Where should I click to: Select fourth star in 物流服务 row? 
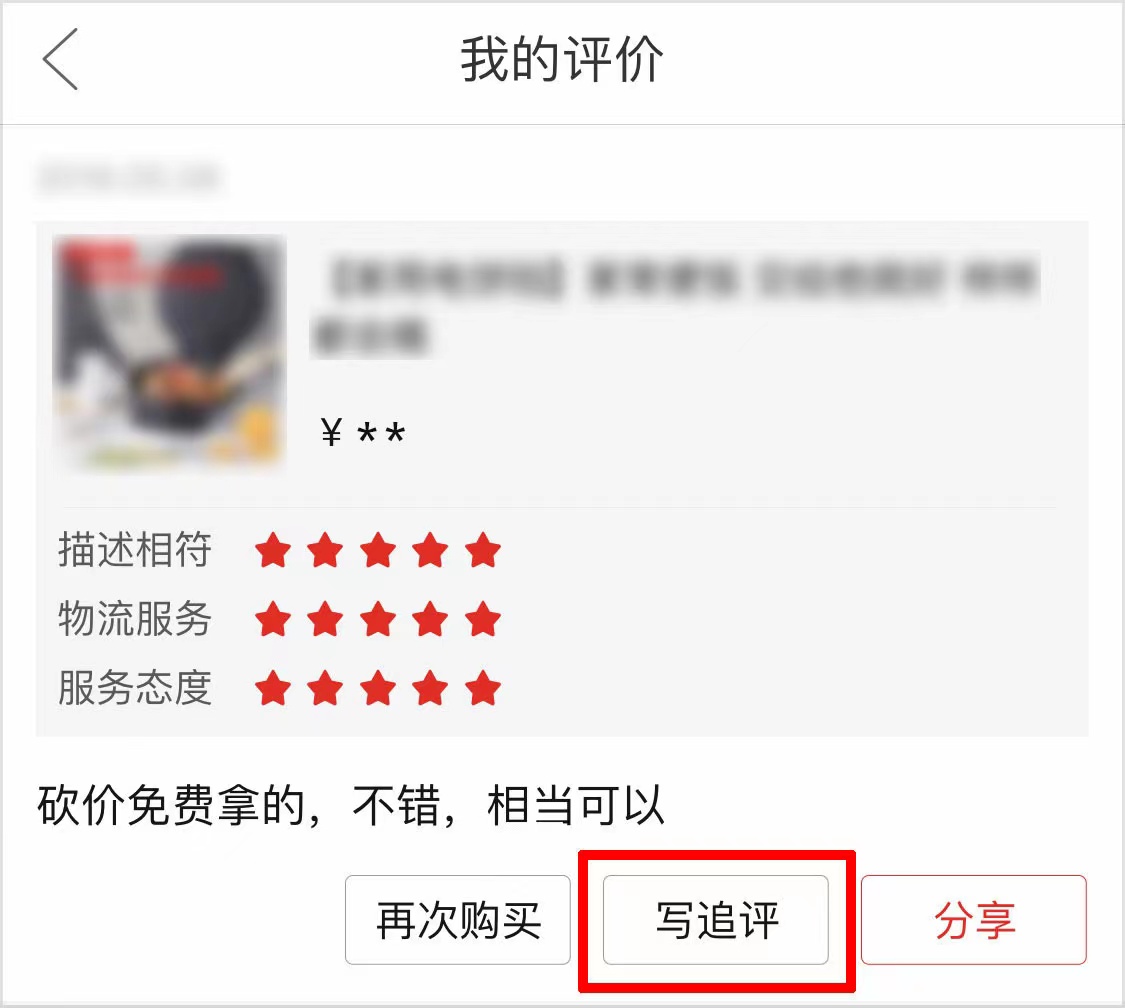click(430, 619)
